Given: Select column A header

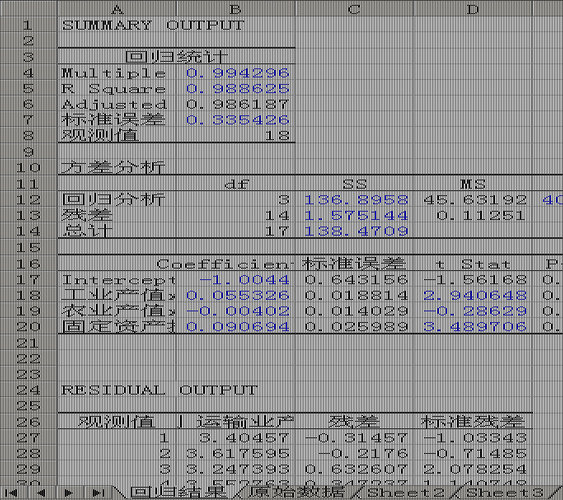Looking at the screenshot, I should pyautogui.click(x=117, y=9).
